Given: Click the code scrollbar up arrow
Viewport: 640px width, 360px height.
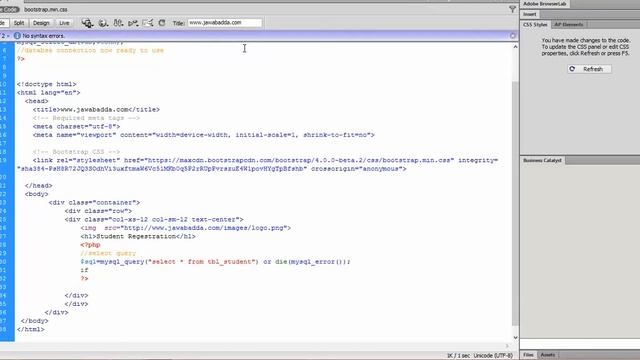Looking at the screenshot, I should tap(516, 47).
